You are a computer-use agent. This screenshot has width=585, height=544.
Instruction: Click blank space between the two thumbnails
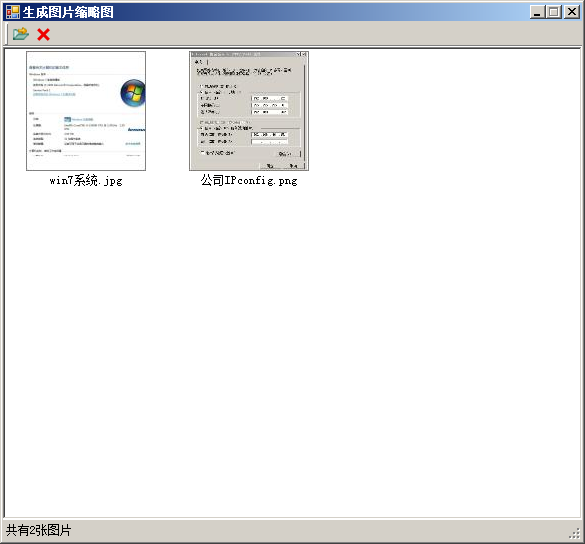pos(168,111)
